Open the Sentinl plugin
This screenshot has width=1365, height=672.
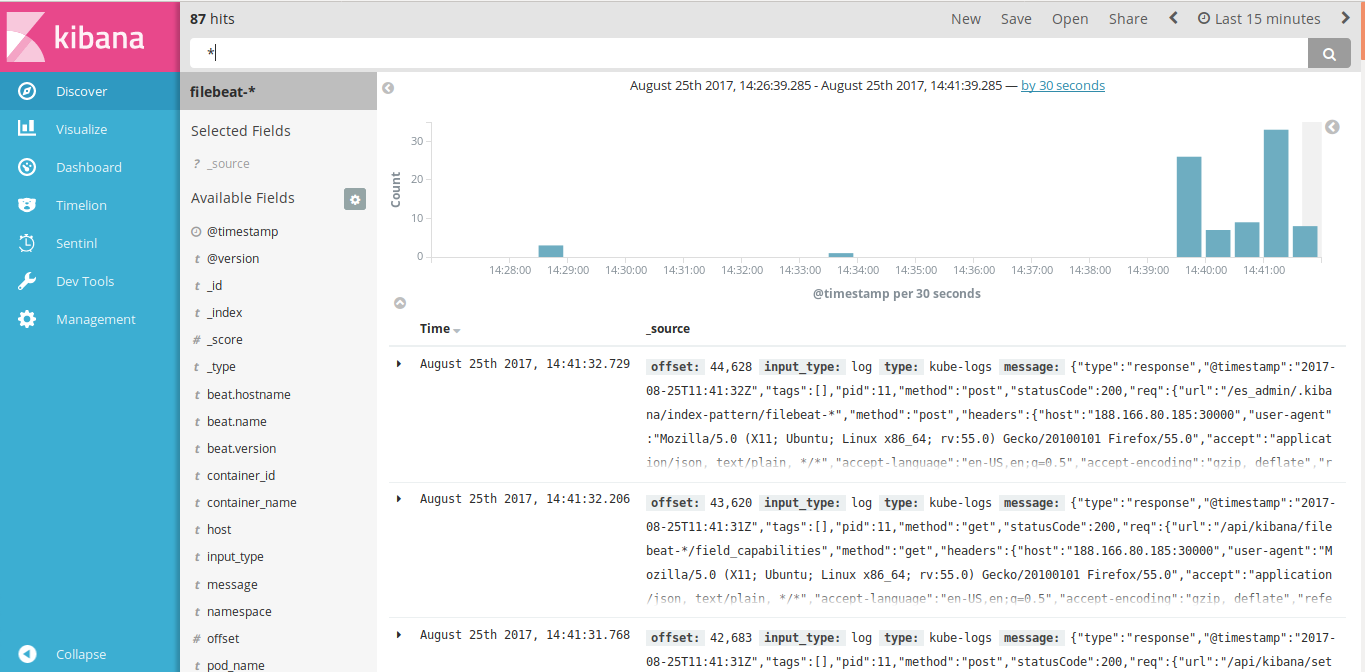(90, 243)
